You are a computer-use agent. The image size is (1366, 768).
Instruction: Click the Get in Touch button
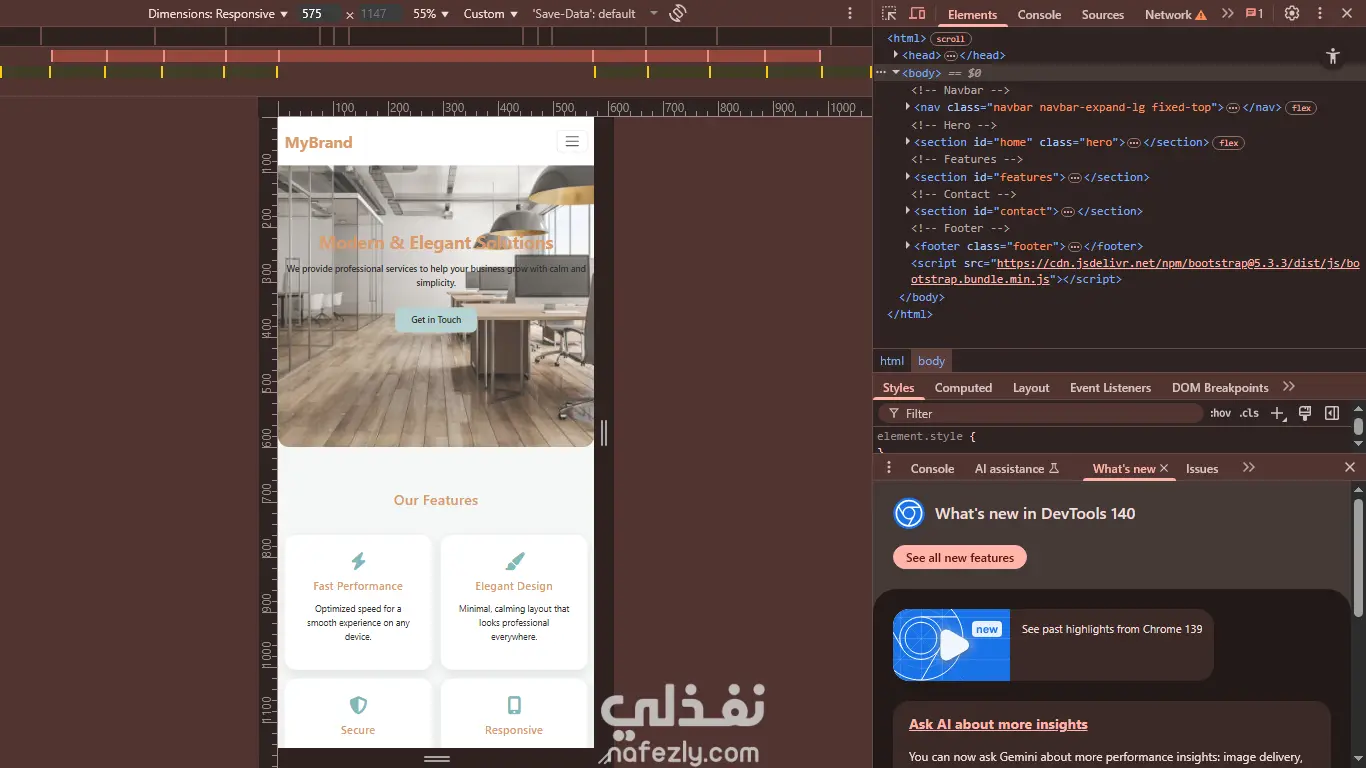click(436, 320)
